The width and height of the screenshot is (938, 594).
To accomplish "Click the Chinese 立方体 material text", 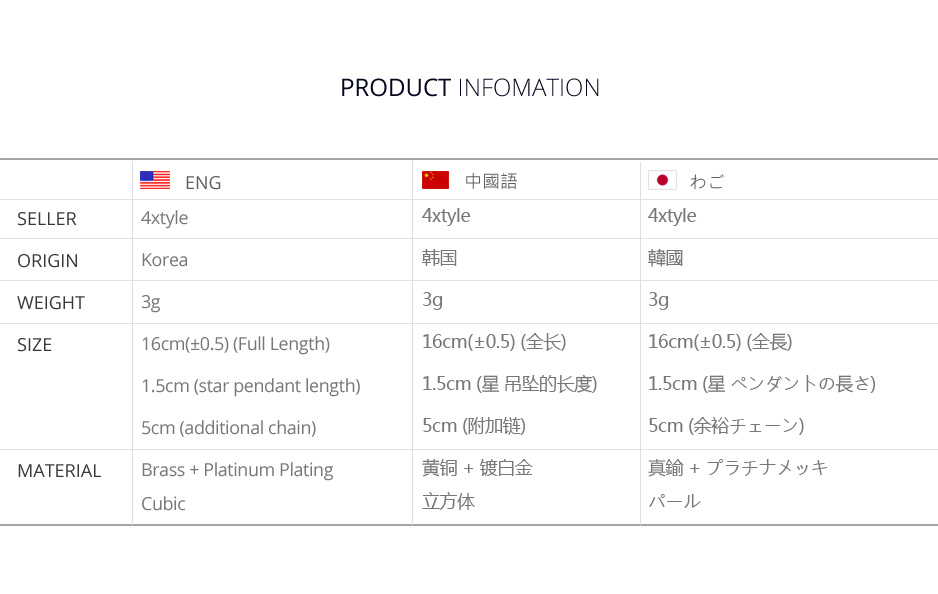I will [x=448, y=502].
